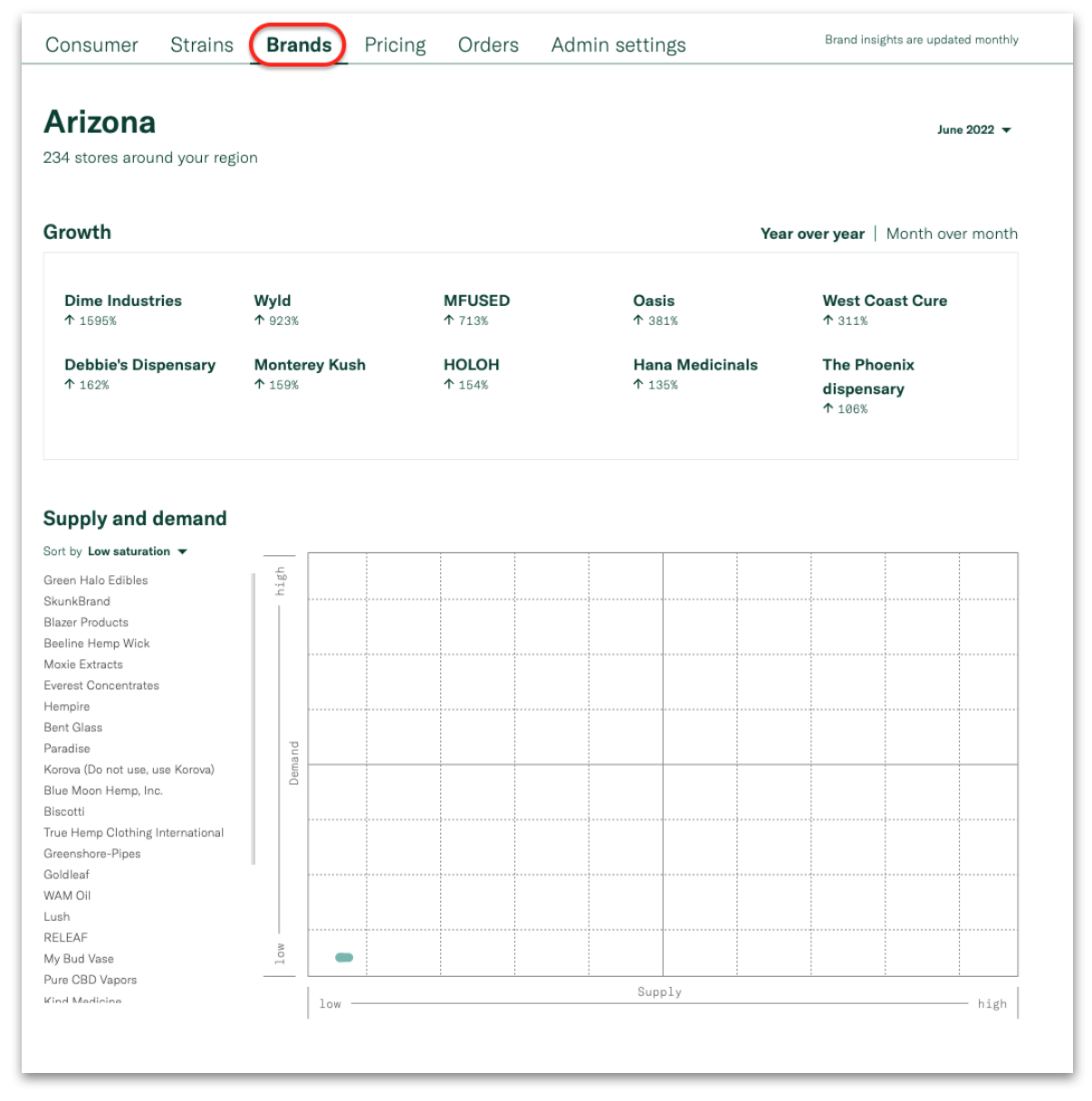
Task: Choose My Bud Vase
Action: tap(79, 958)
